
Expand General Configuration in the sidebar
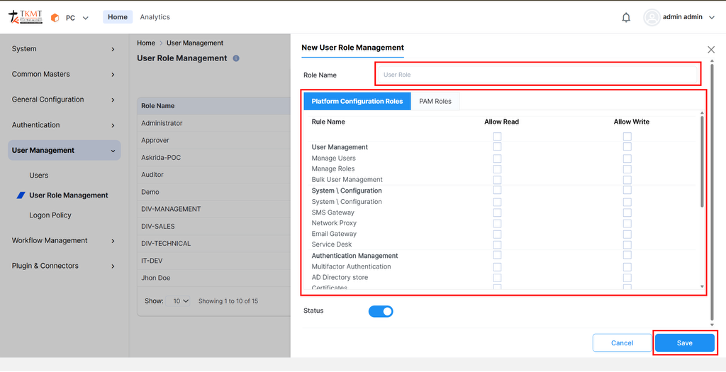click(x=64, y=100)
